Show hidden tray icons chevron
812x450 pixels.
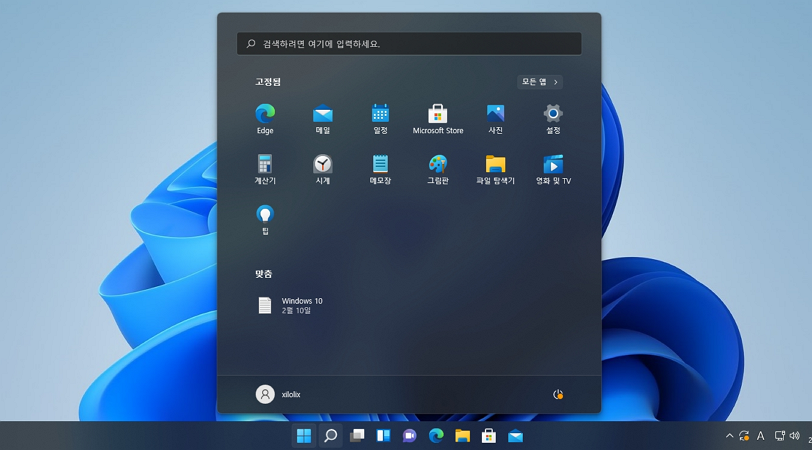729,436
